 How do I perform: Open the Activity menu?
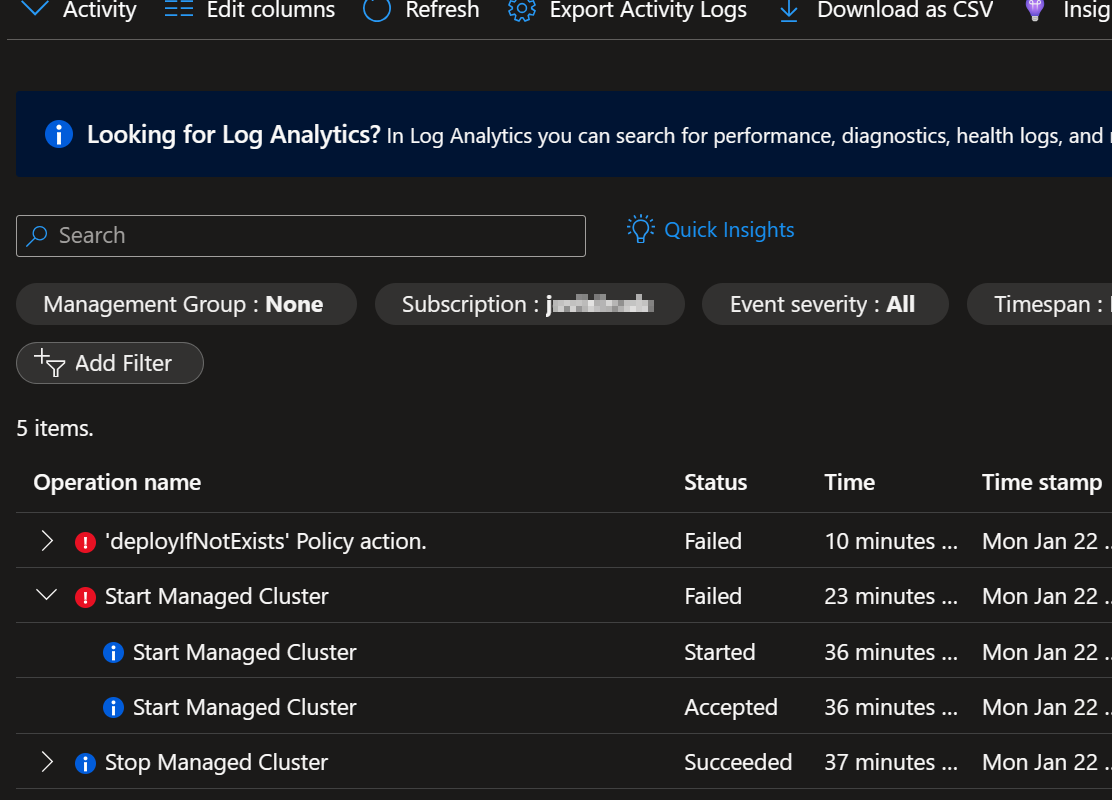[x=77, y=11]
